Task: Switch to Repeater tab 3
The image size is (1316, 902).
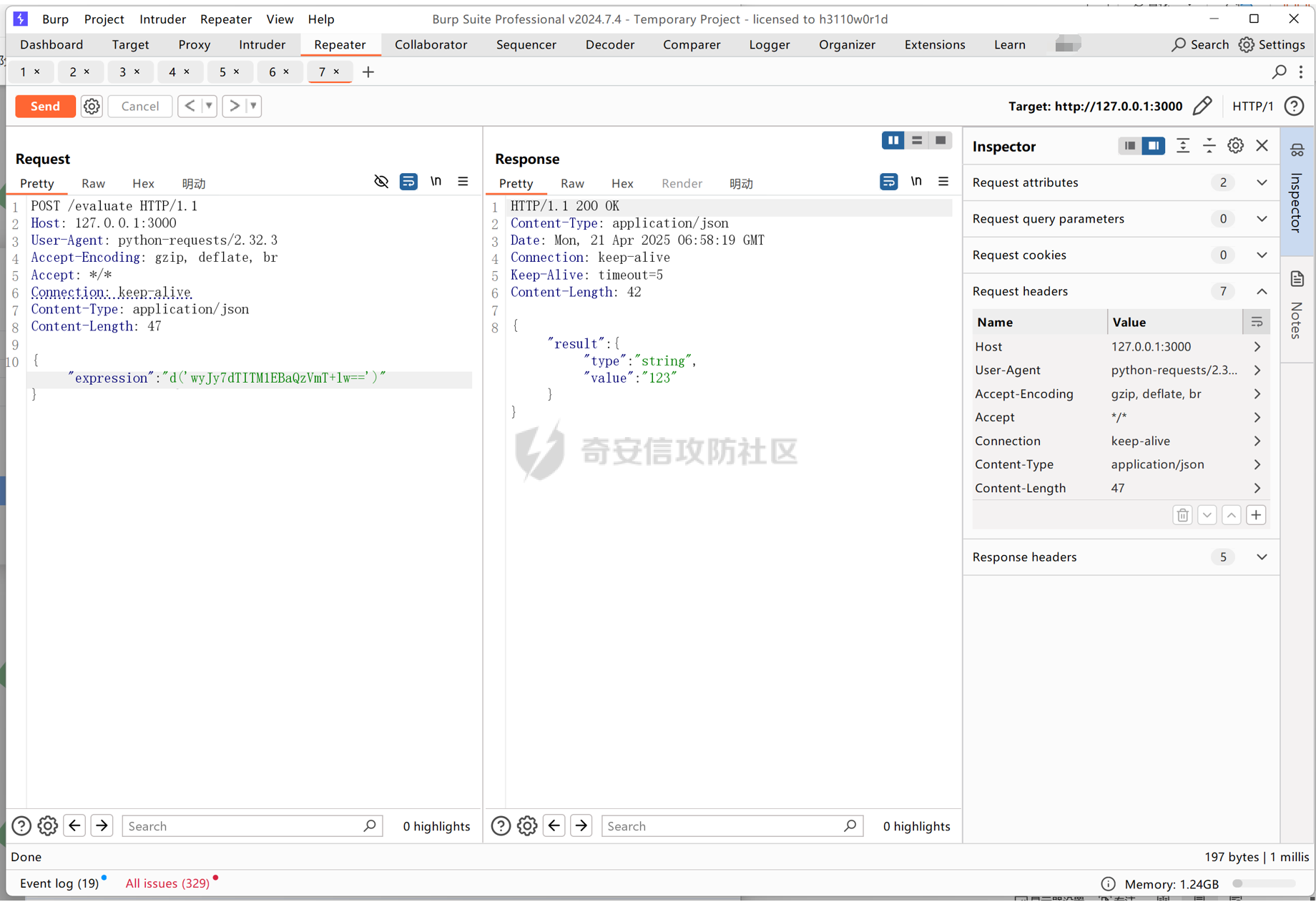Action: click(x=122, y=72)
